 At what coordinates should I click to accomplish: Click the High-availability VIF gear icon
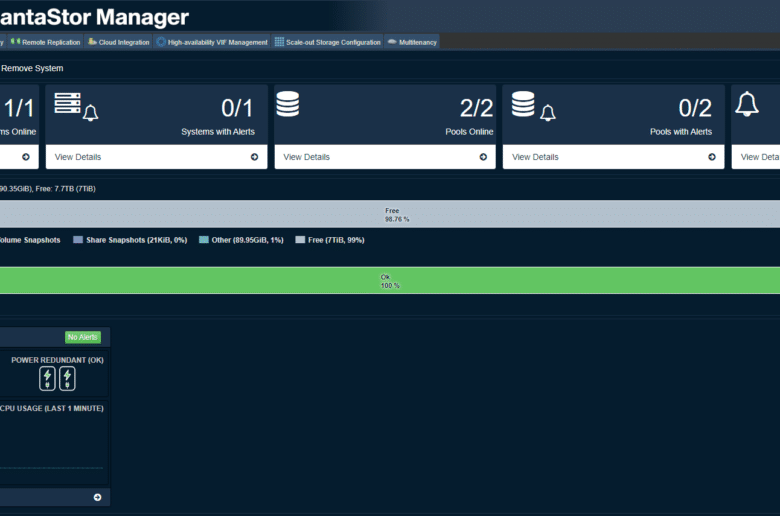click(x=161, y=42)
